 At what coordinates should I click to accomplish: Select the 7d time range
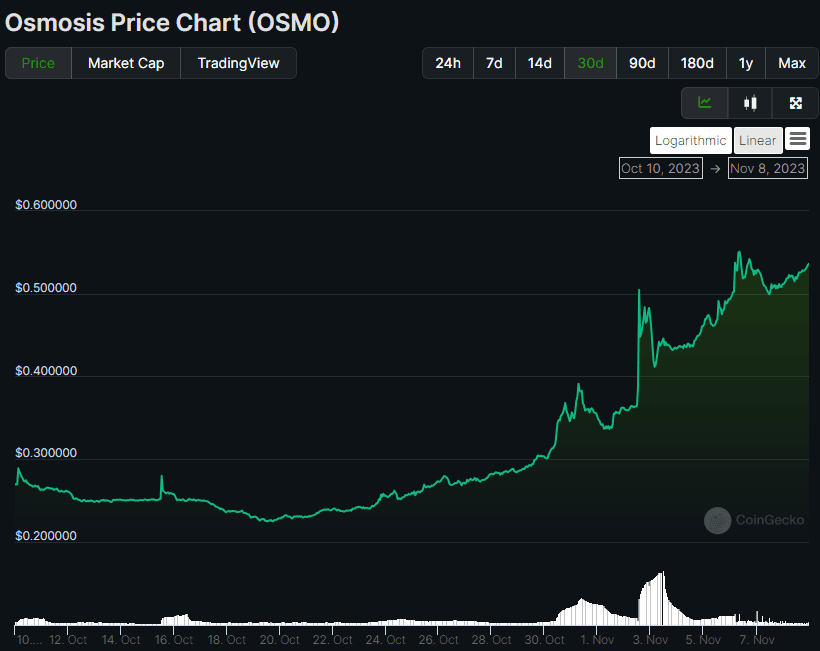pyautogui.click(x=494, y=63)
